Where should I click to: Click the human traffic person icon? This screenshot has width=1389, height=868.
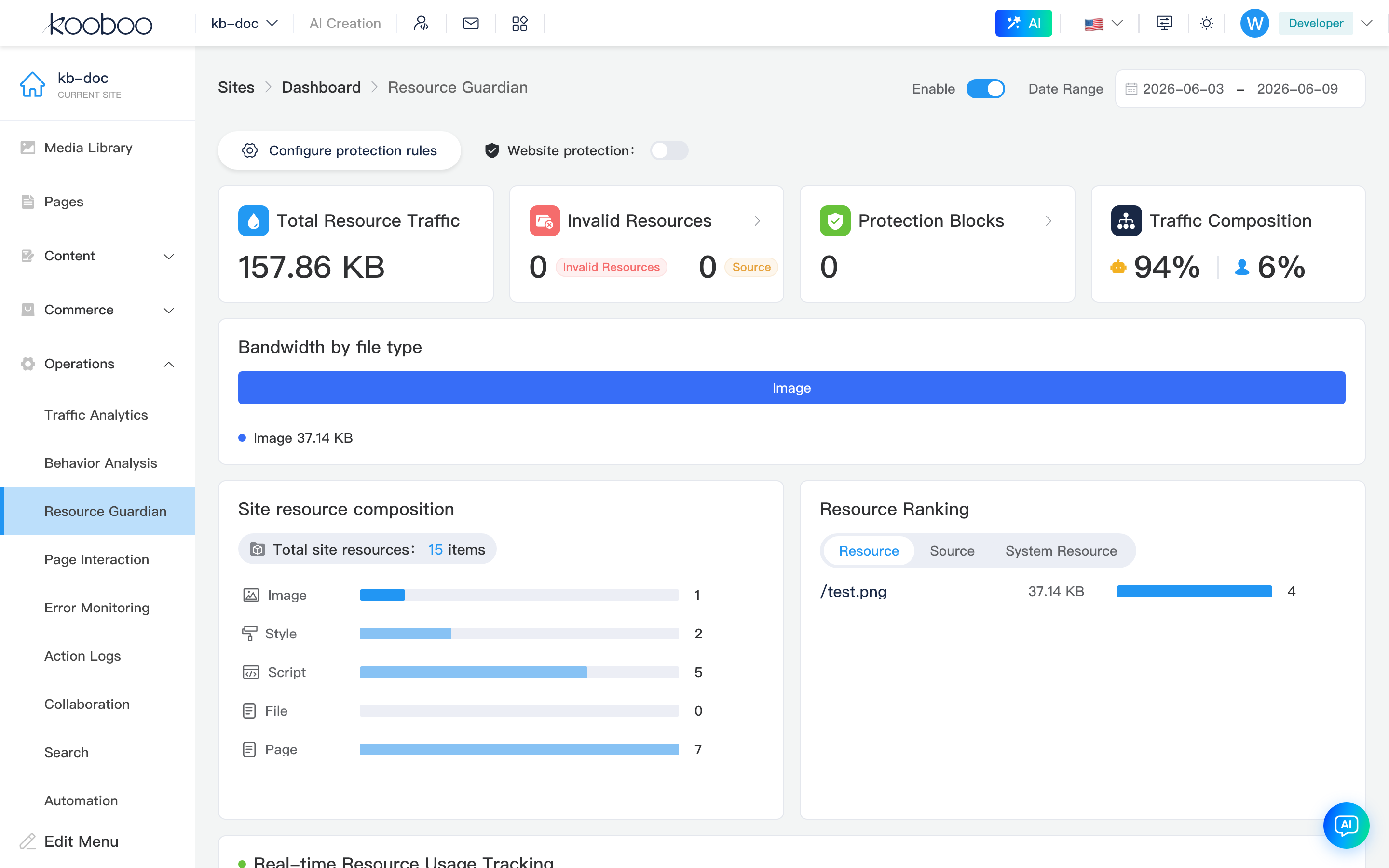pyautogui.click(x=1242, y=267)
